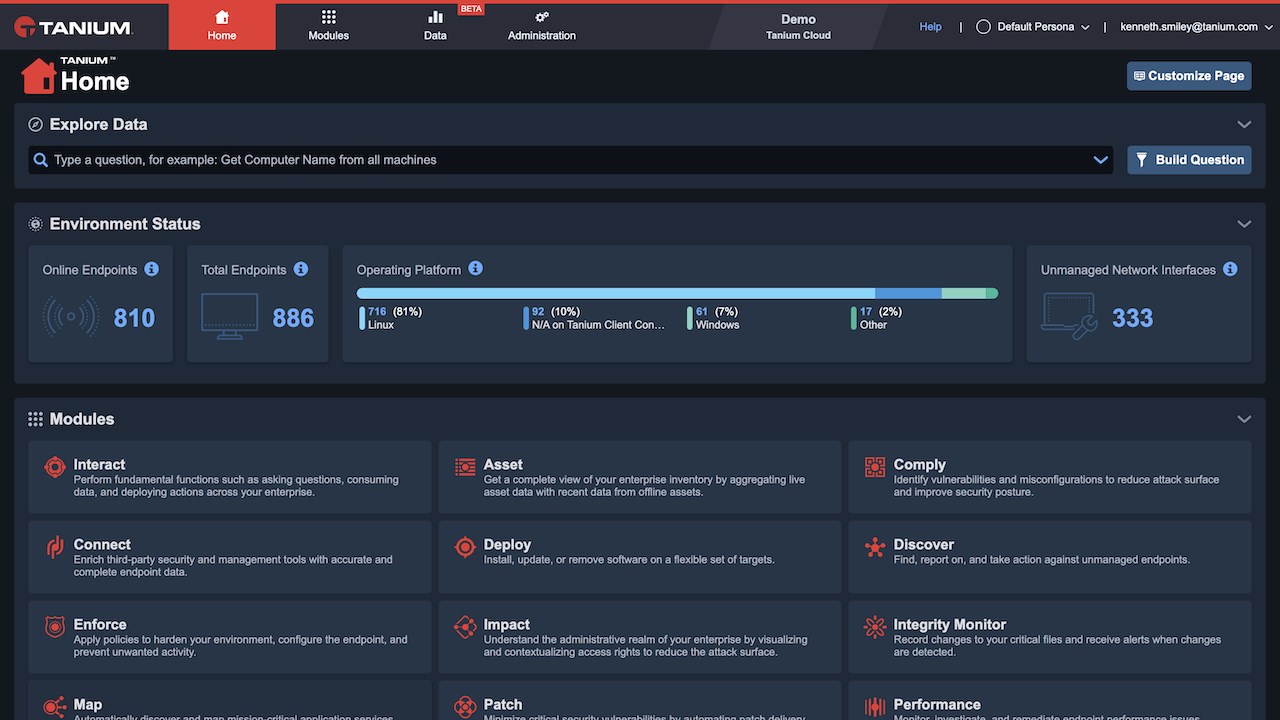Click the Linux segment of platform bar

pyautogui.click(x=616, y=293)
